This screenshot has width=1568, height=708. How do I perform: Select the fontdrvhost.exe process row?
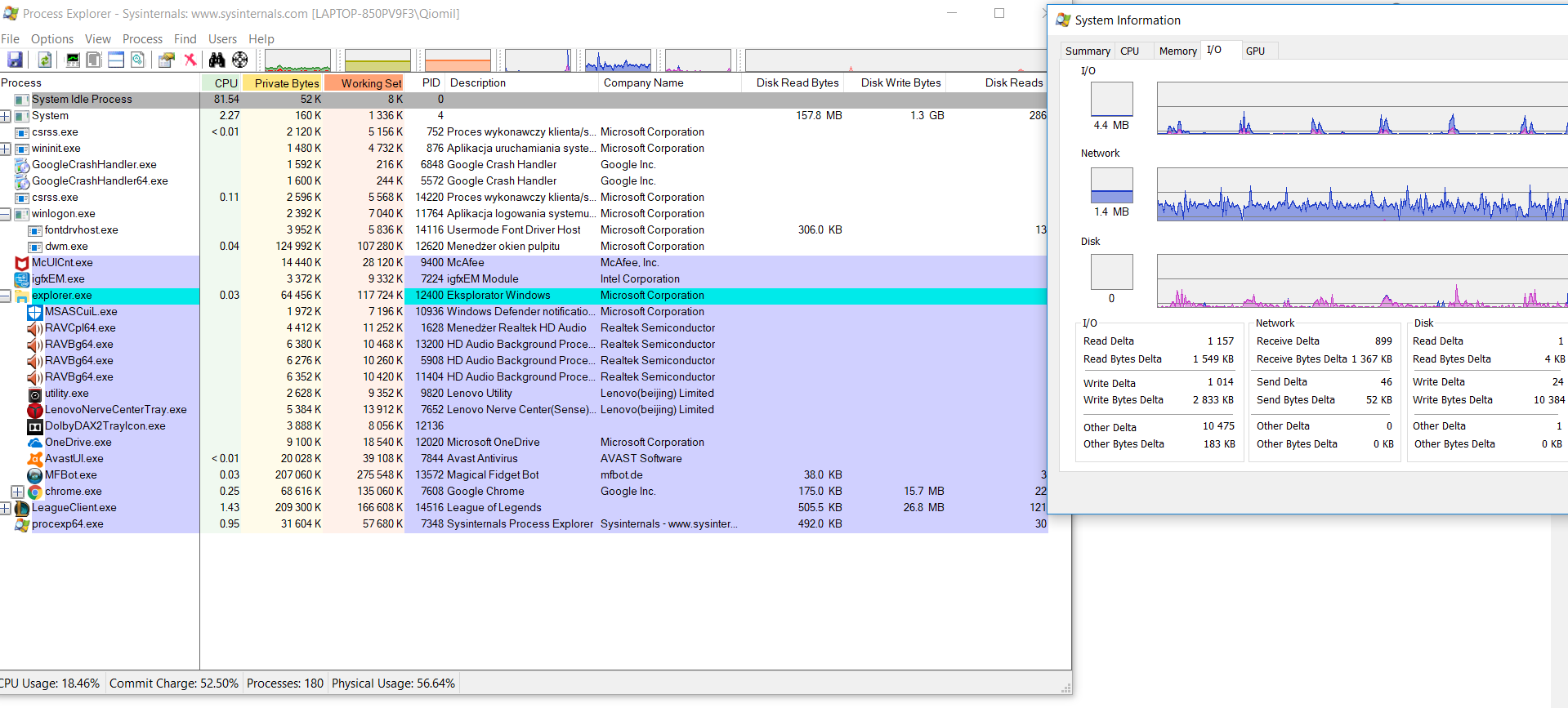[523, 230]
